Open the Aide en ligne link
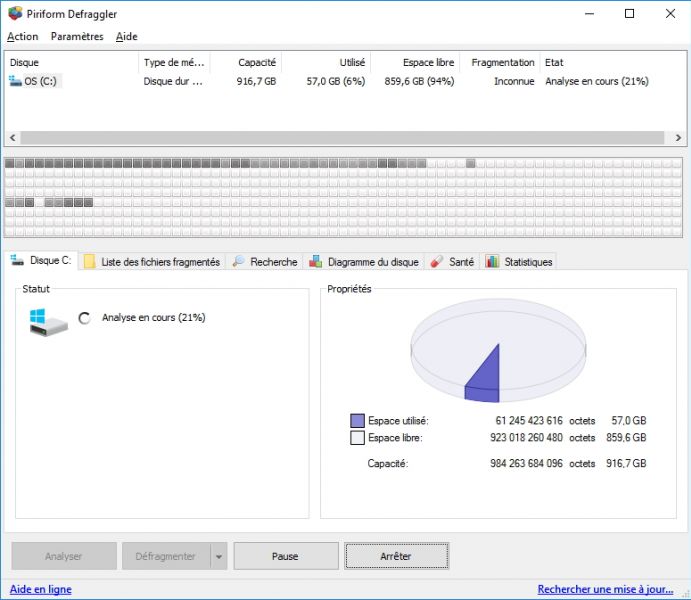691x600 pixels. click(x=41, y=589)
